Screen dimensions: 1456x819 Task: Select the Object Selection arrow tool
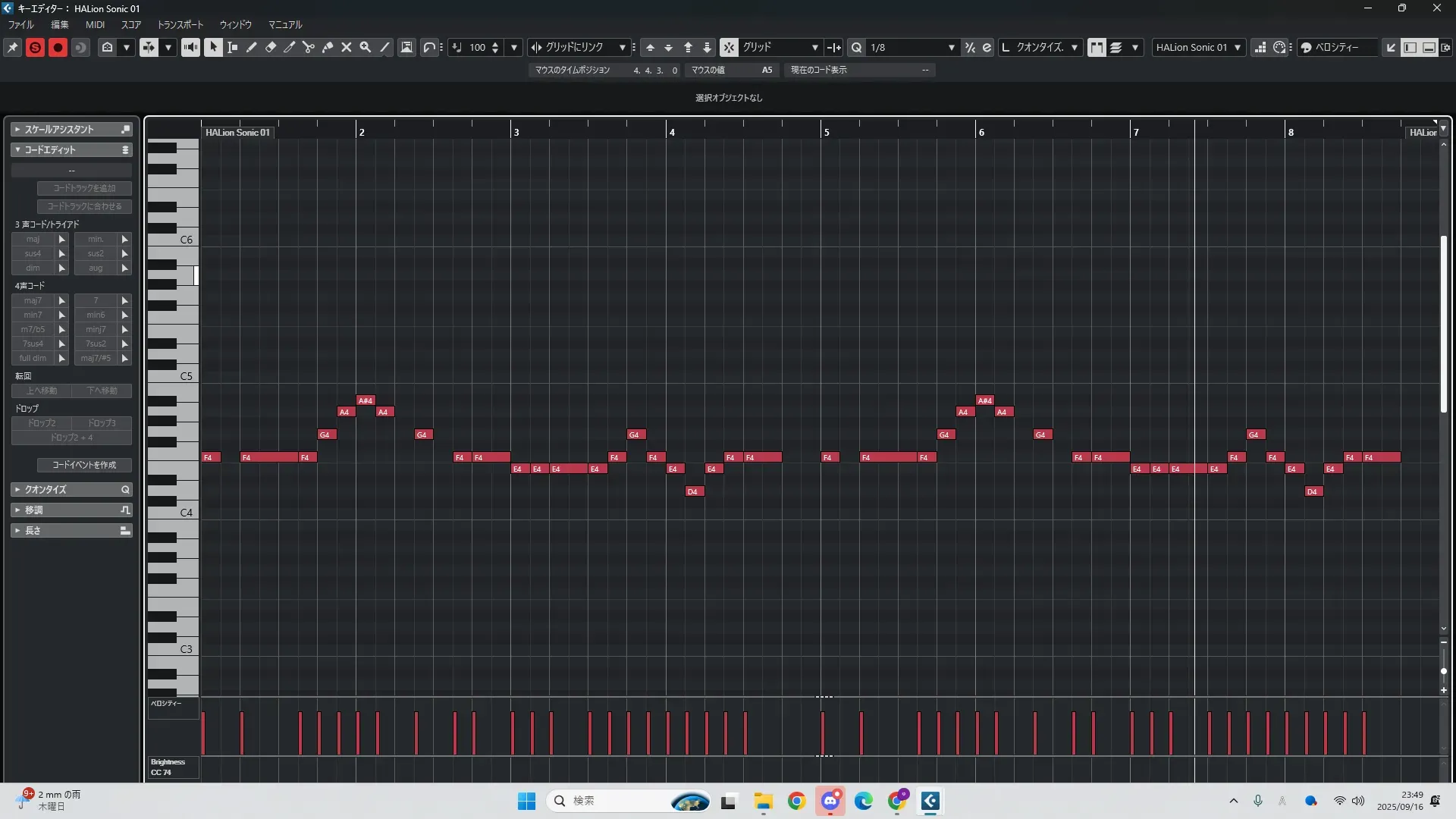click(x=213, y=47)
